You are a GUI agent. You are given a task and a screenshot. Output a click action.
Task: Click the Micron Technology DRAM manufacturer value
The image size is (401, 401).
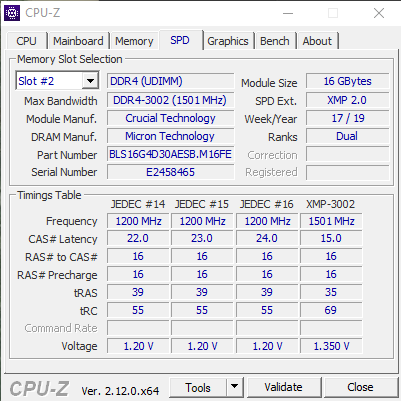(170, 136)
